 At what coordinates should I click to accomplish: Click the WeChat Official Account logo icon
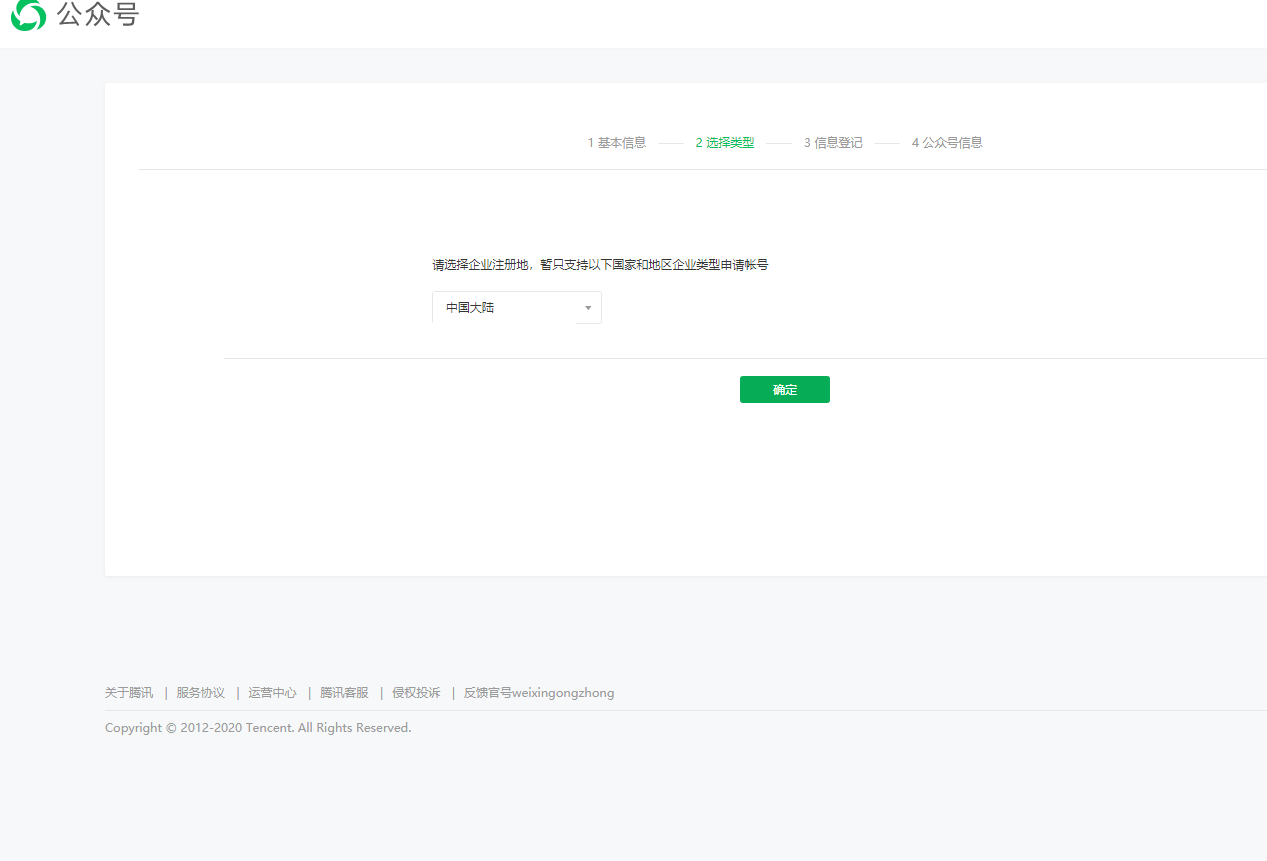point(28,15)
